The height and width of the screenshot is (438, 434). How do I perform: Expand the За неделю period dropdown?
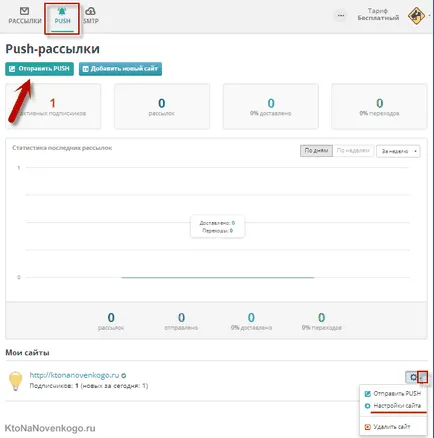click(398, 151)
